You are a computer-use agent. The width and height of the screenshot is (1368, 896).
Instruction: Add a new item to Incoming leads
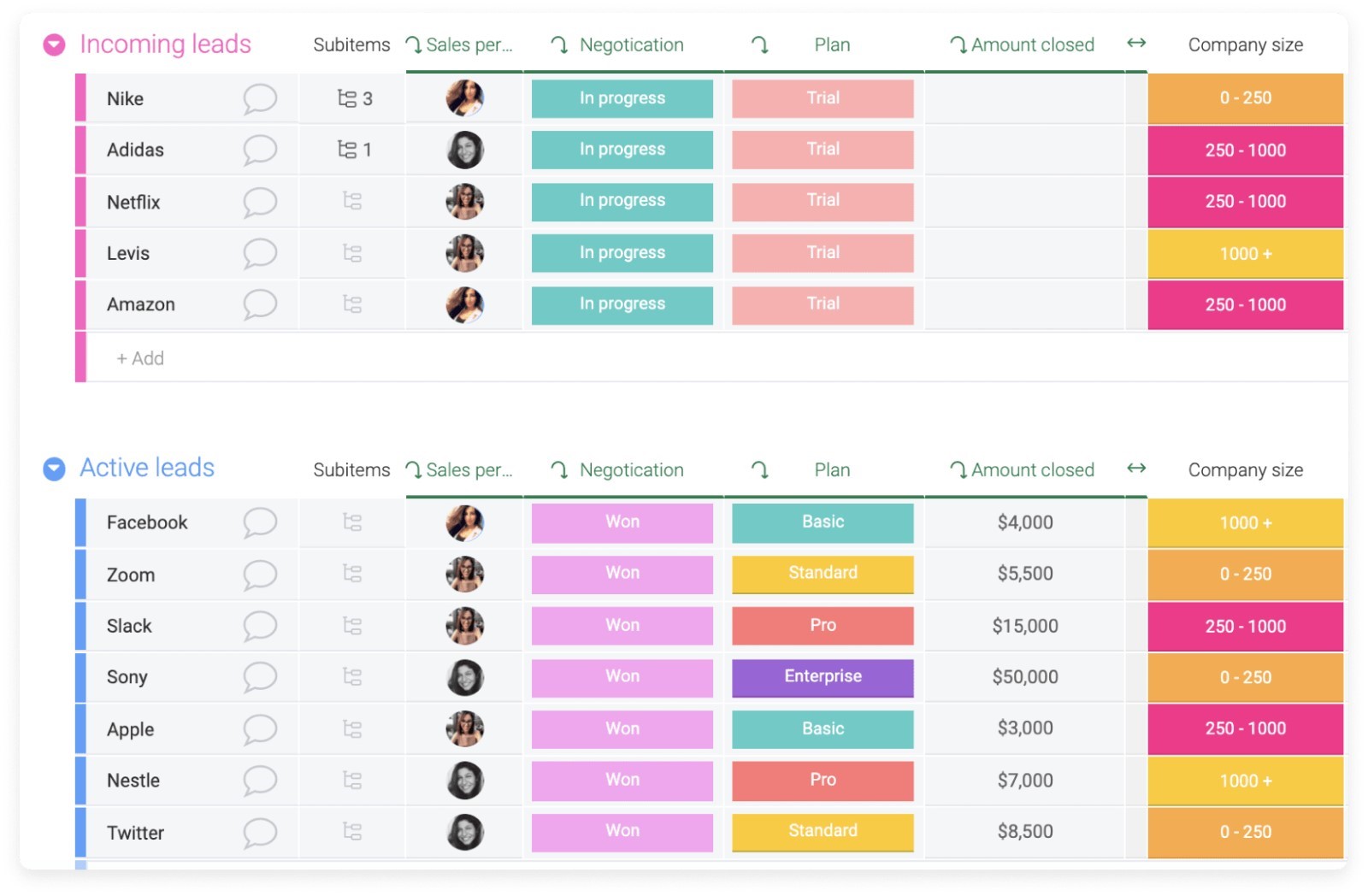coord(140,358)
